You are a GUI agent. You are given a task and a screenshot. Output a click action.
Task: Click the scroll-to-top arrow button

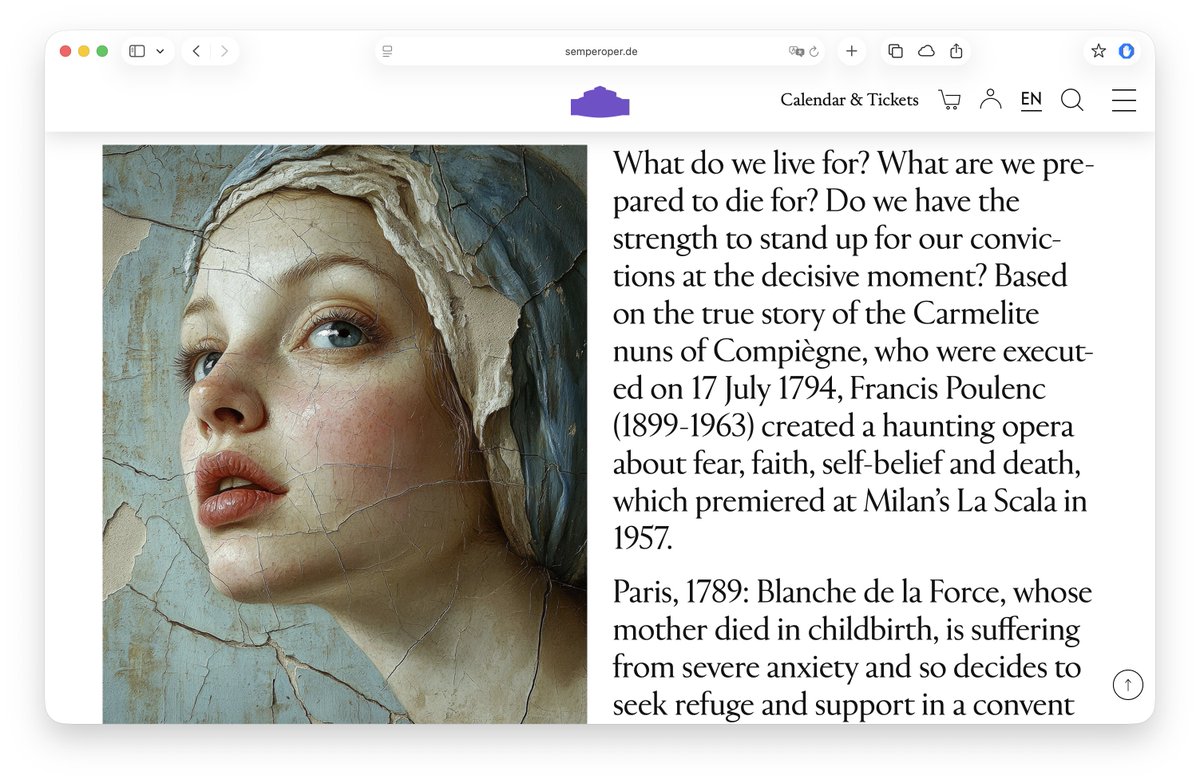(1128, 685)
